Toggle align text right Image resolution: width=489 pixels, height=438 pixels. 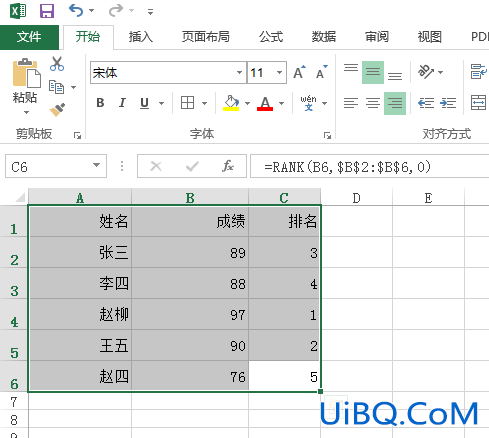tap(395, 103)
